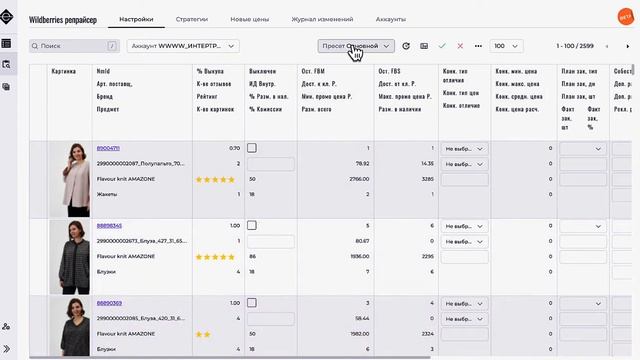Open the NmId link in the Блуза_427 row
This screenshot has height=360, width=640.
(109, 225)
